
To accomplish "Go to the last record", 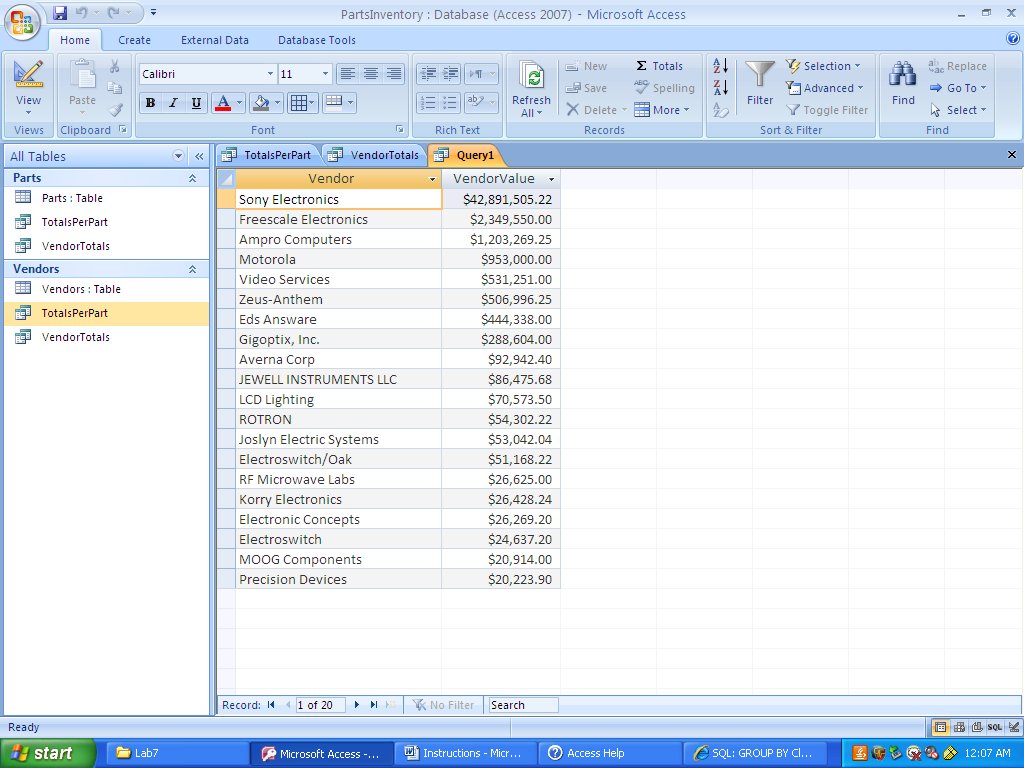I will tap(374, 705).
